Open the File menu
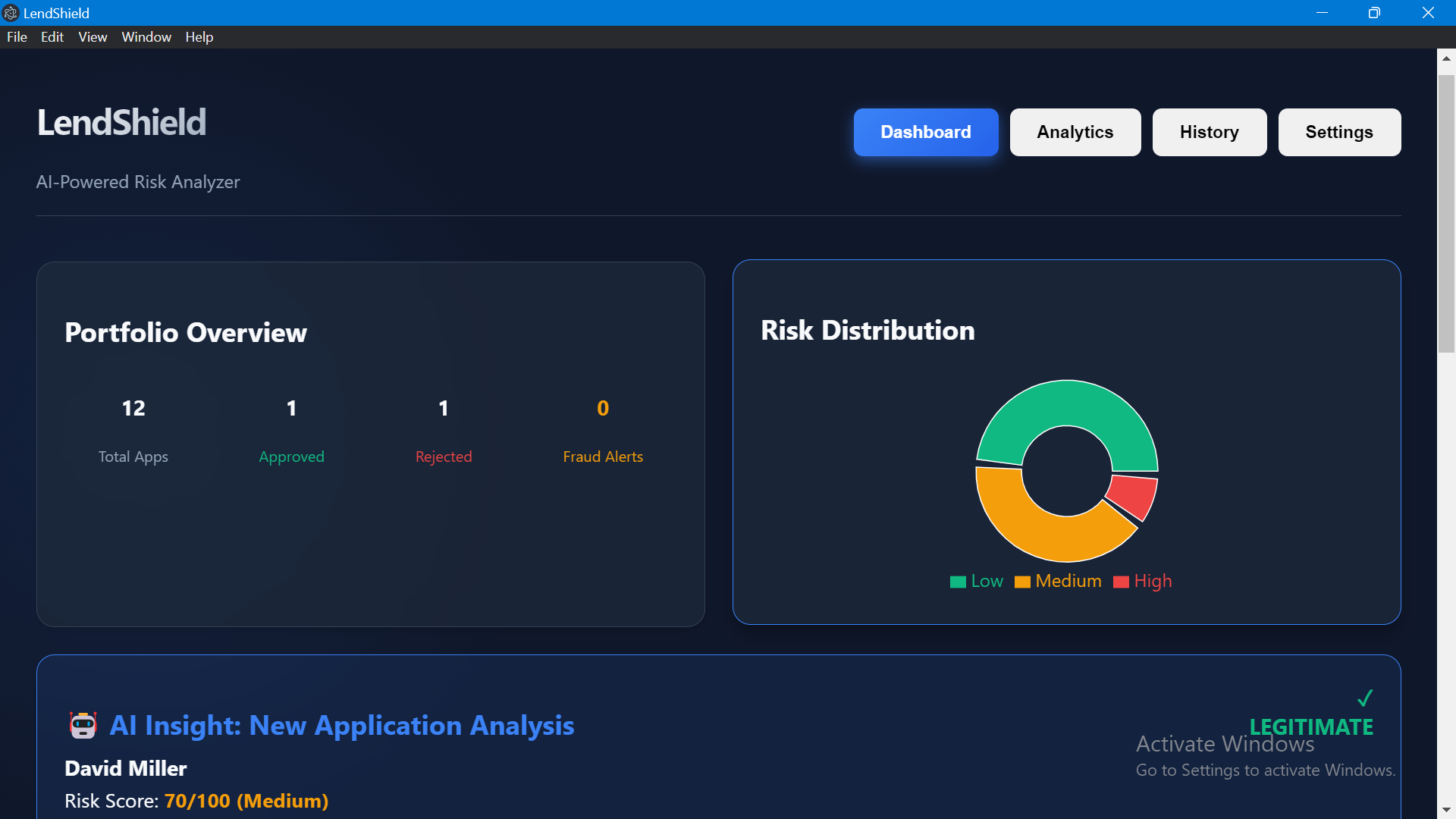 pyautogui.click(x=17, y=37)
